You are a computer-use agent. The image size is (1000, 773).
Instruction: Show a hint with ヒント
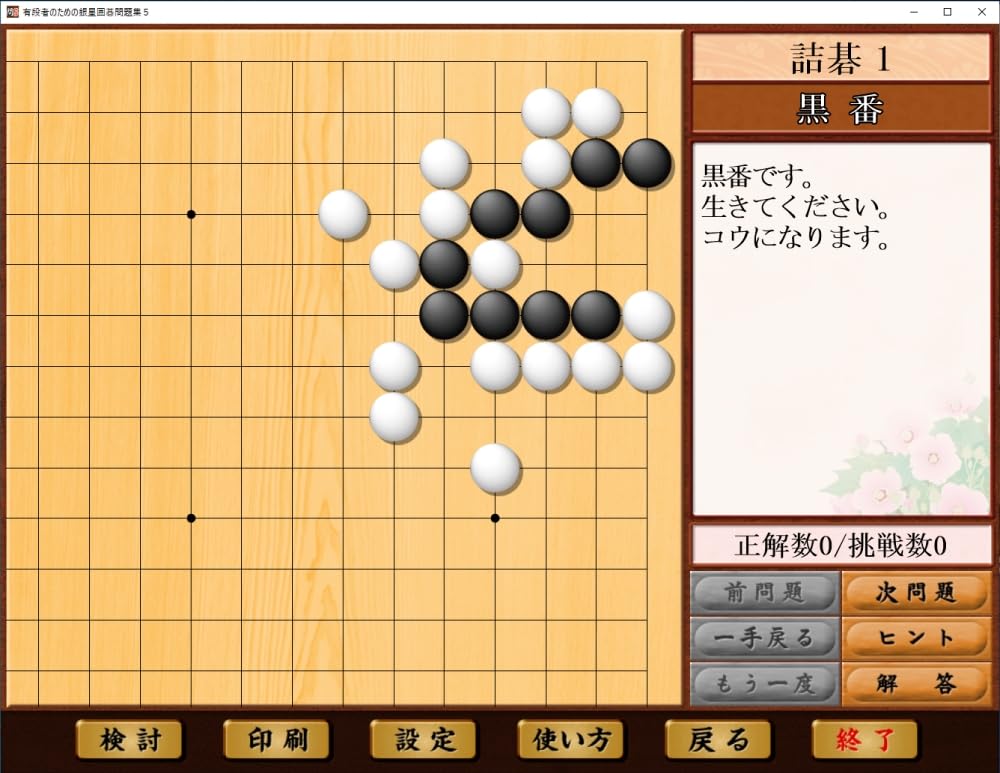tap(916, 638)
